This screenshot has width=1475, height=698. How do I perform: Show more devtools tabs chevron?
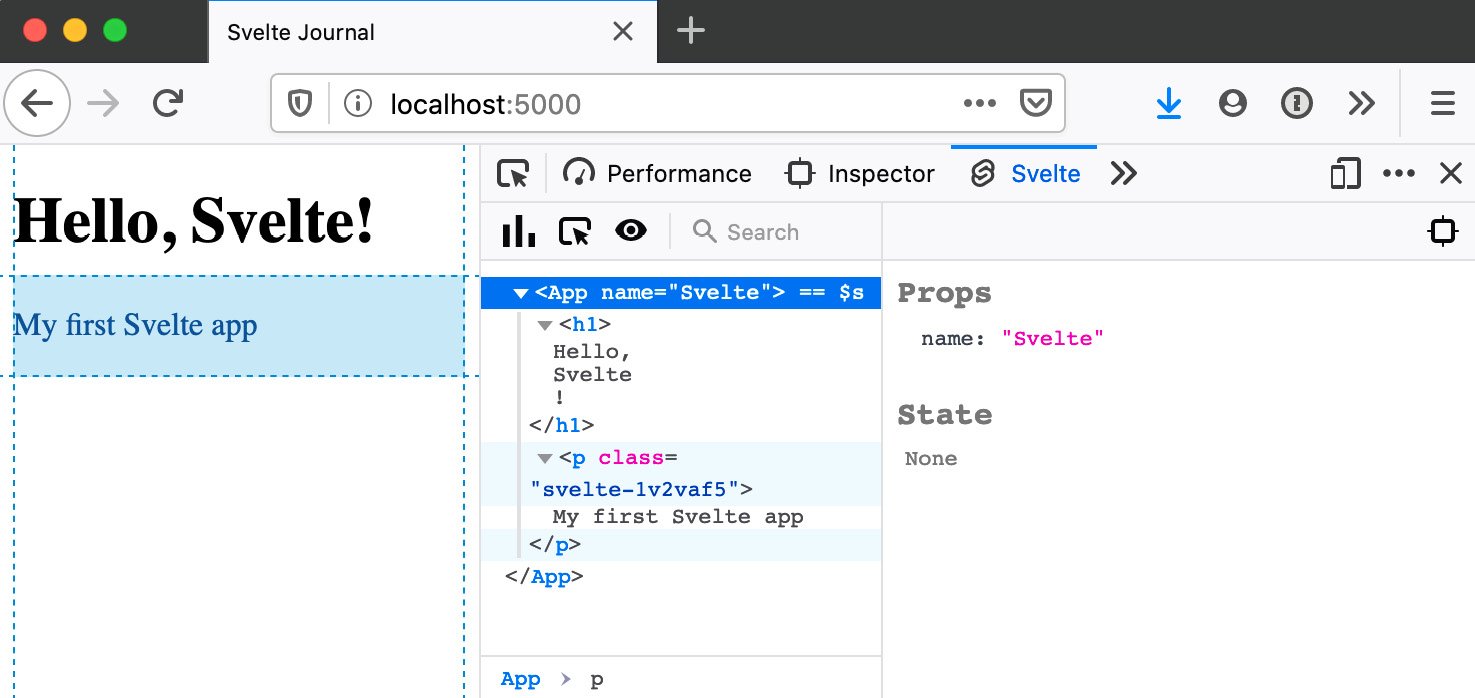(1124, 174)
